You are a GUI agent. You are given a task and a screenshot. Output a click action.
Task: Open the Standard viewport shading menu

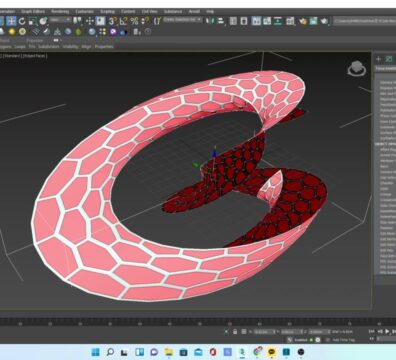click(12, 56)
